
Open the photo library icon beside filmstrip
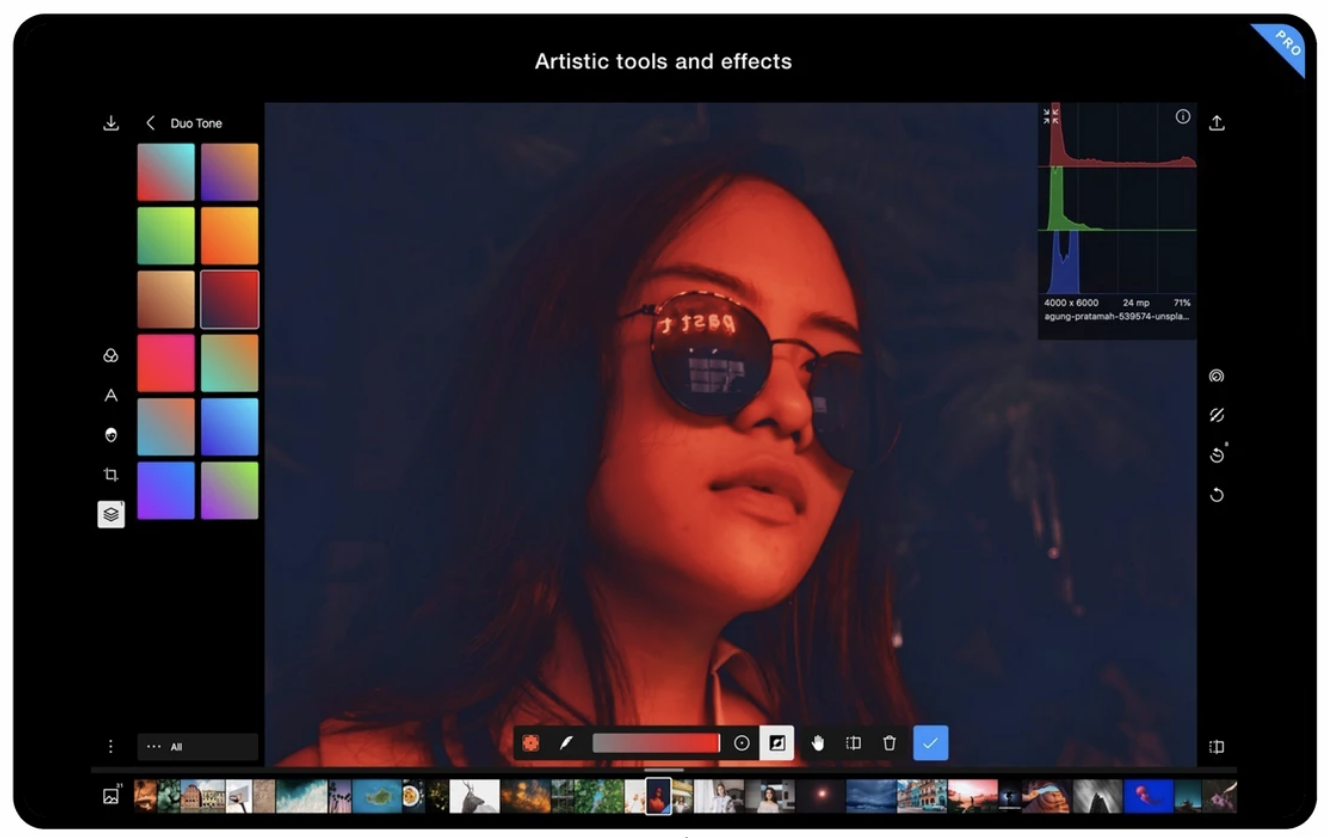coord(111,796)
